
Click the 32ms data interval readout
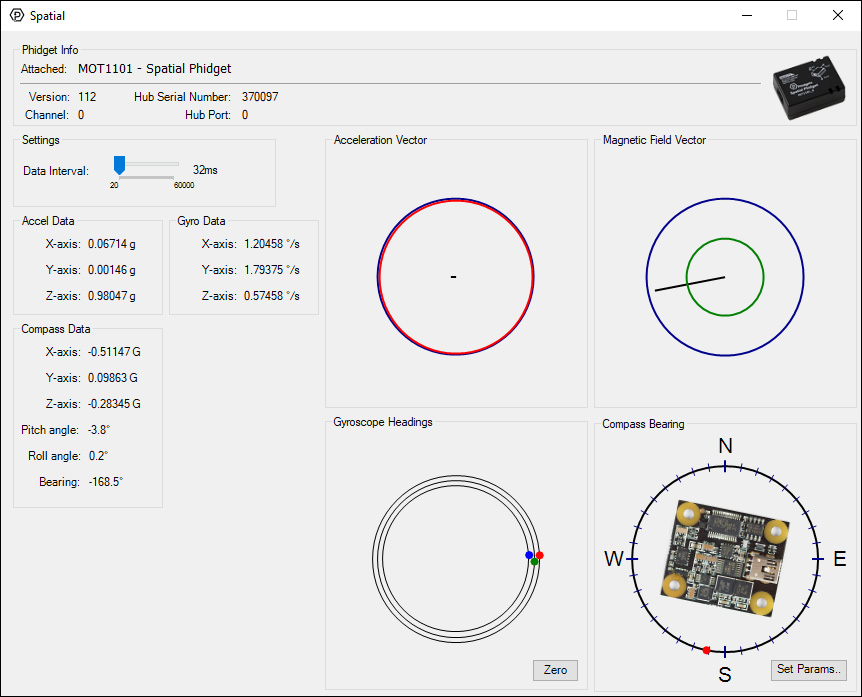click(205, 170)
